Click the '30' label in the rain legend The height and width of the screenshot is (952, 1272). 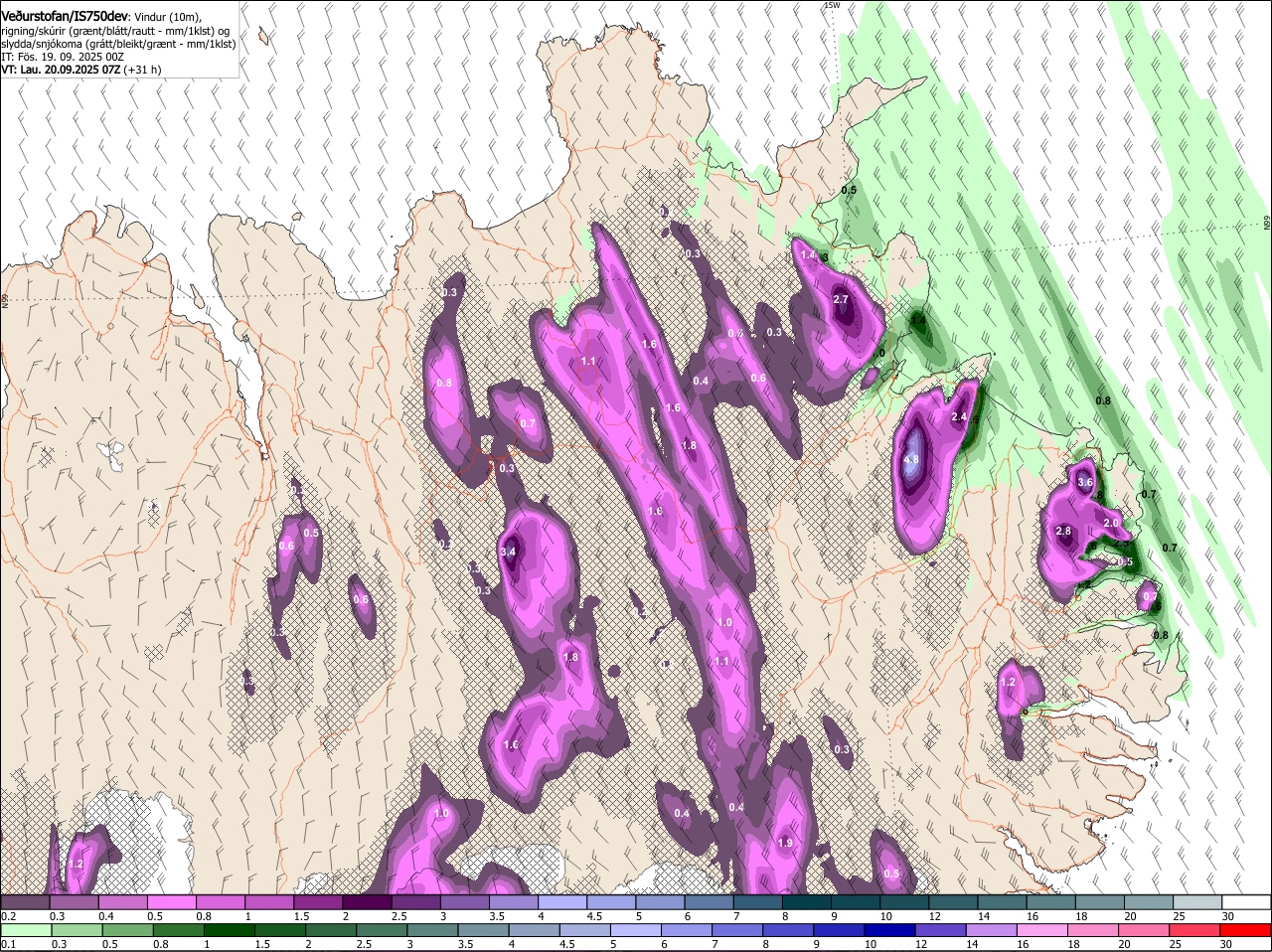click(x=1226, y=944)
